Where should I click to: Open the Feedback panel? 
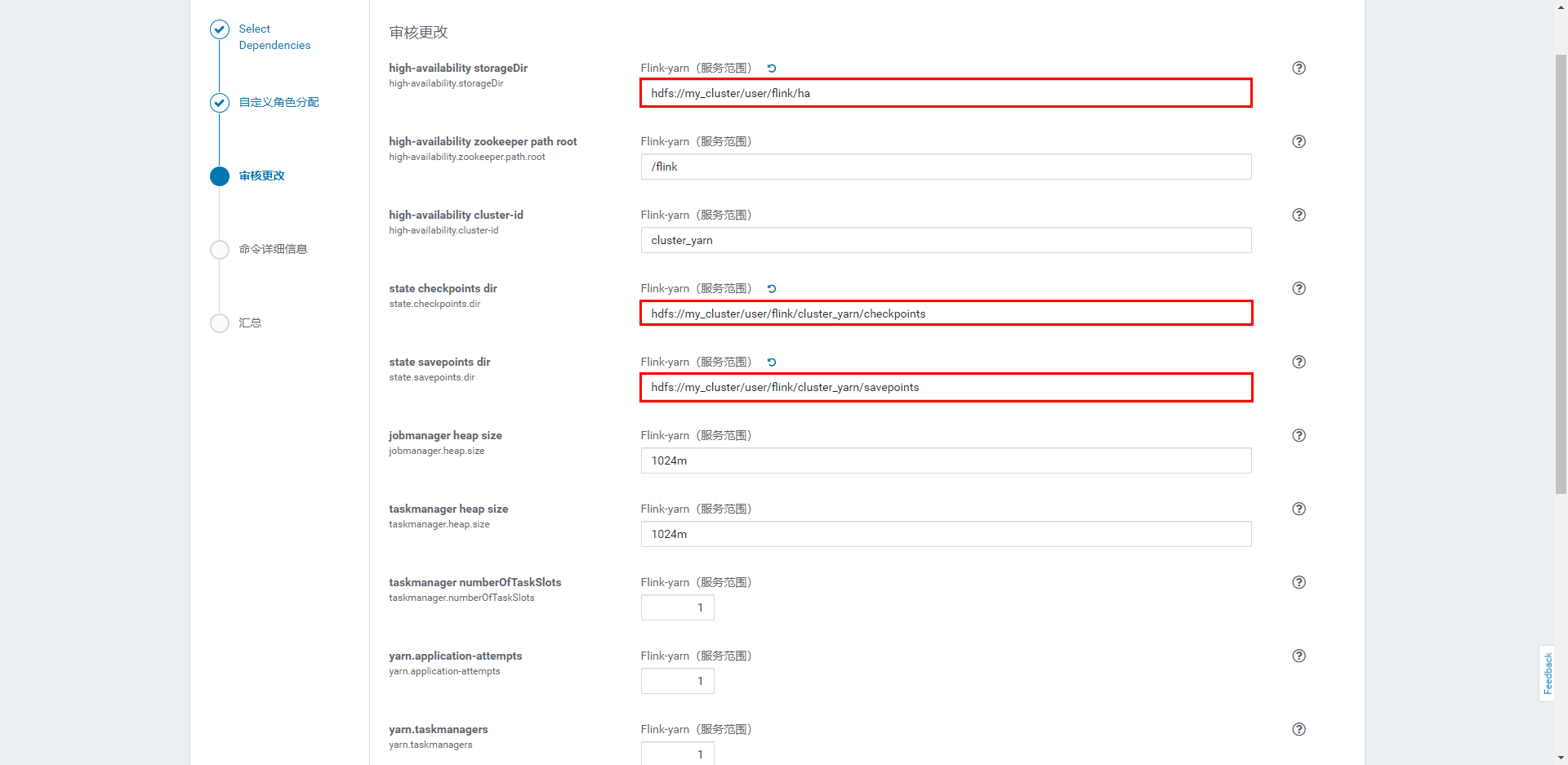(x=1548, y=673)
